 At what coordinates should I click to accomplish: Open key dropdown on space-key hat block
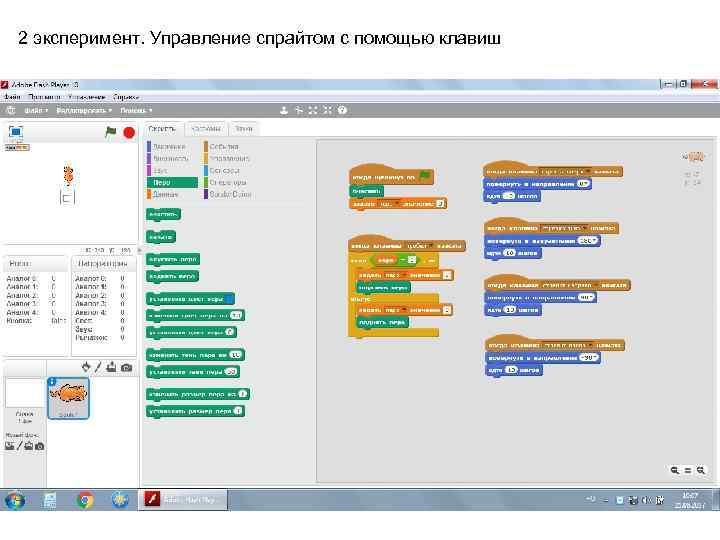[x=420, y=246]
